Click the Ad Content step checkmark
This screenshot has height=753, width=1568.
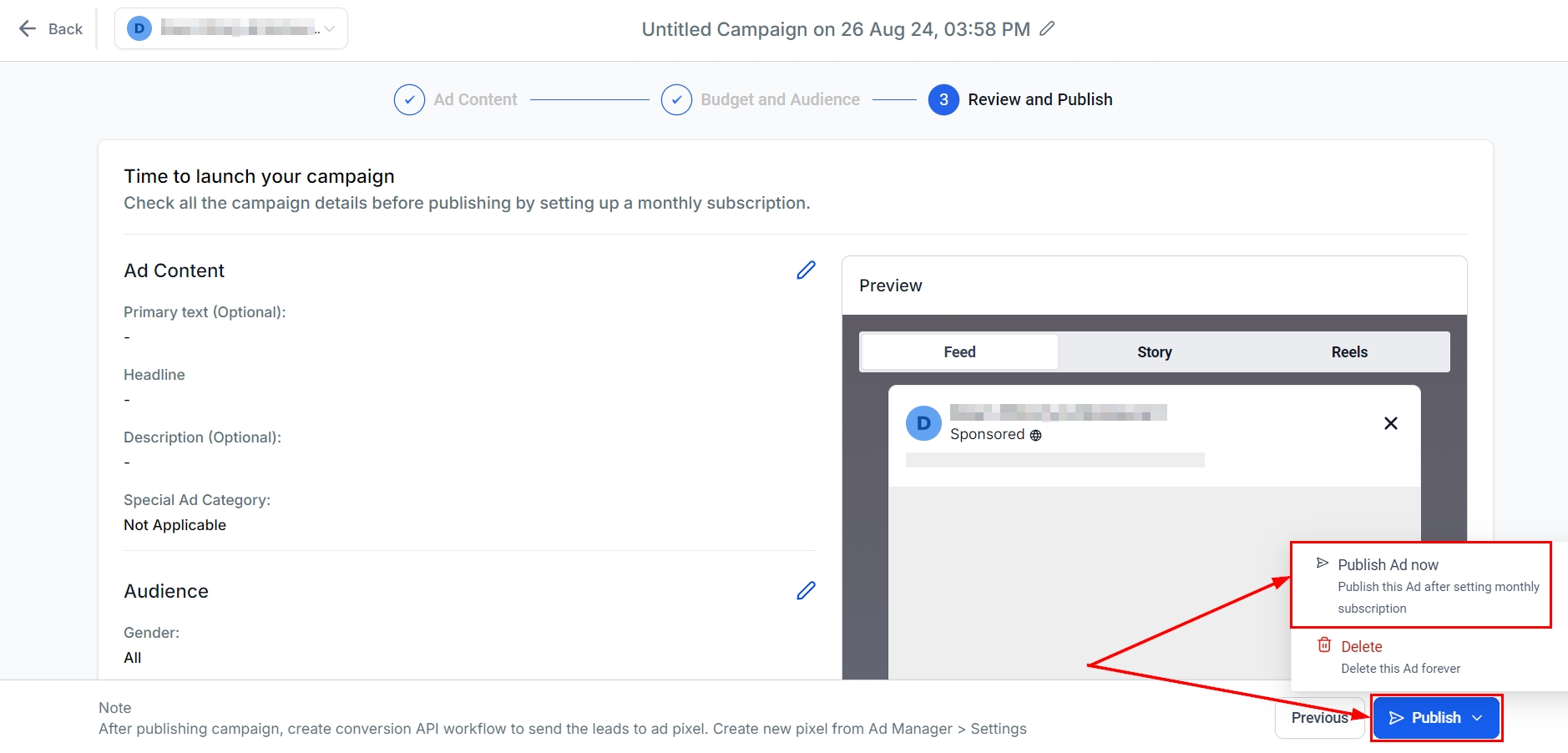coord(409,100)
